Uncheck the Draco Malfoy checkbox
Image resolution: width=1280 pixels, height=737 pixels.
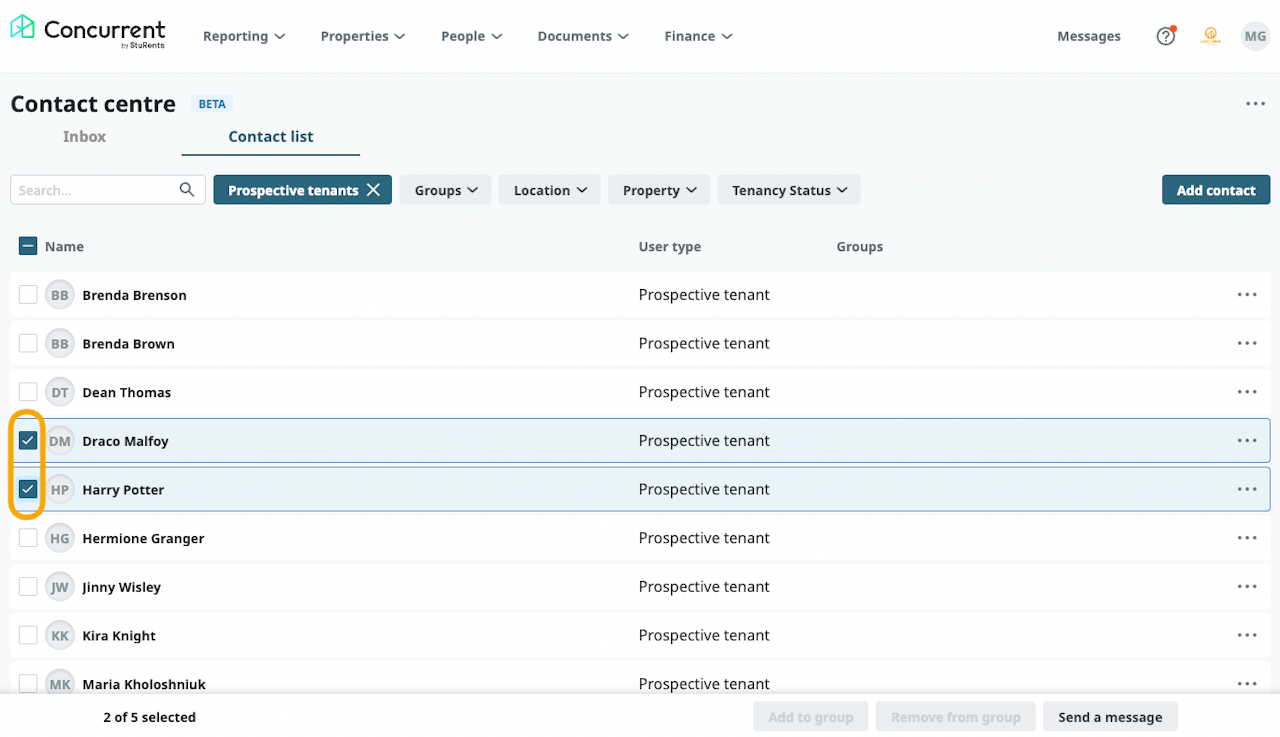click(x=28, y=441)
